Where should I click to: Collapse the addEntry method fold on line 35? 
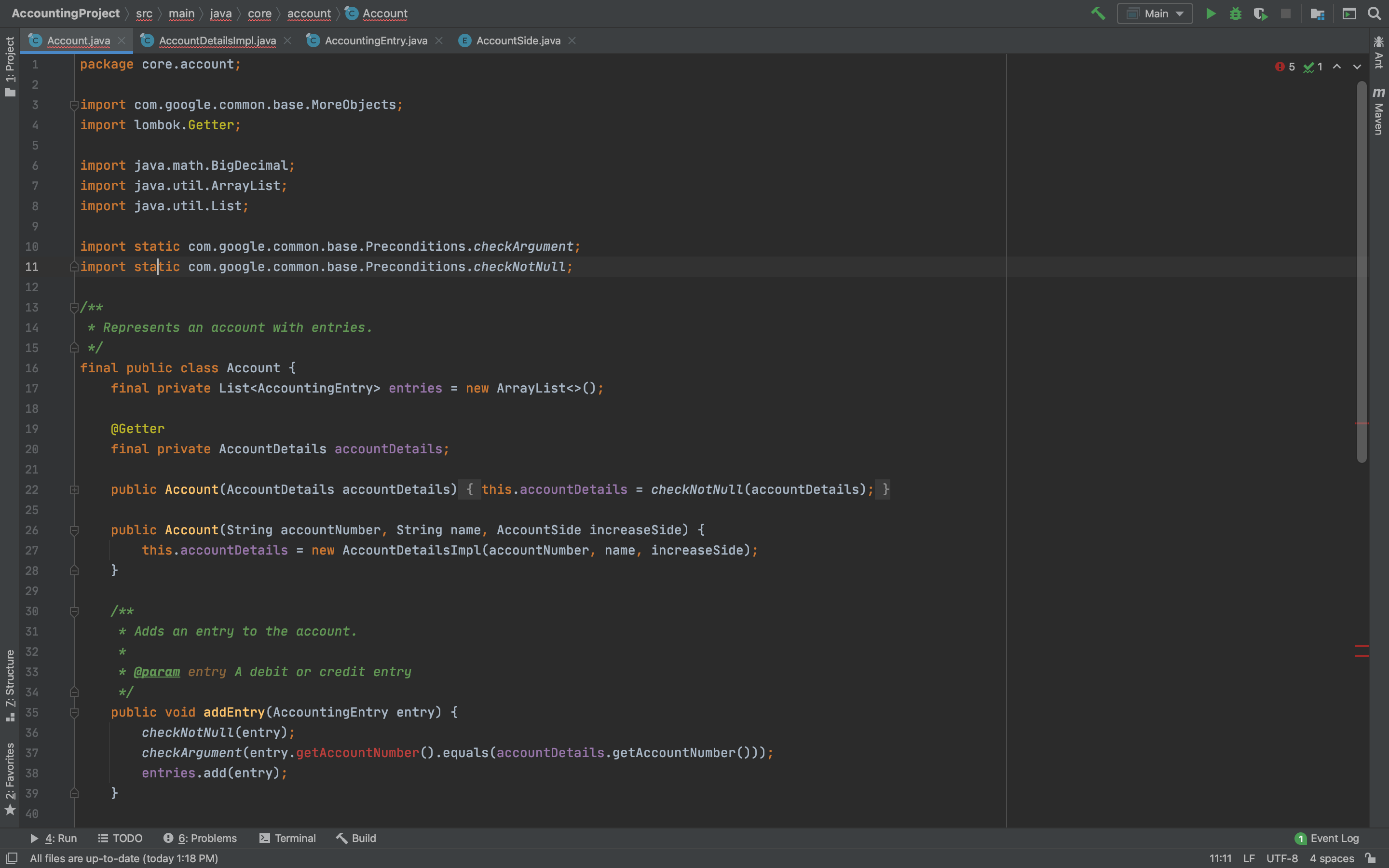(x=74, y=712)
